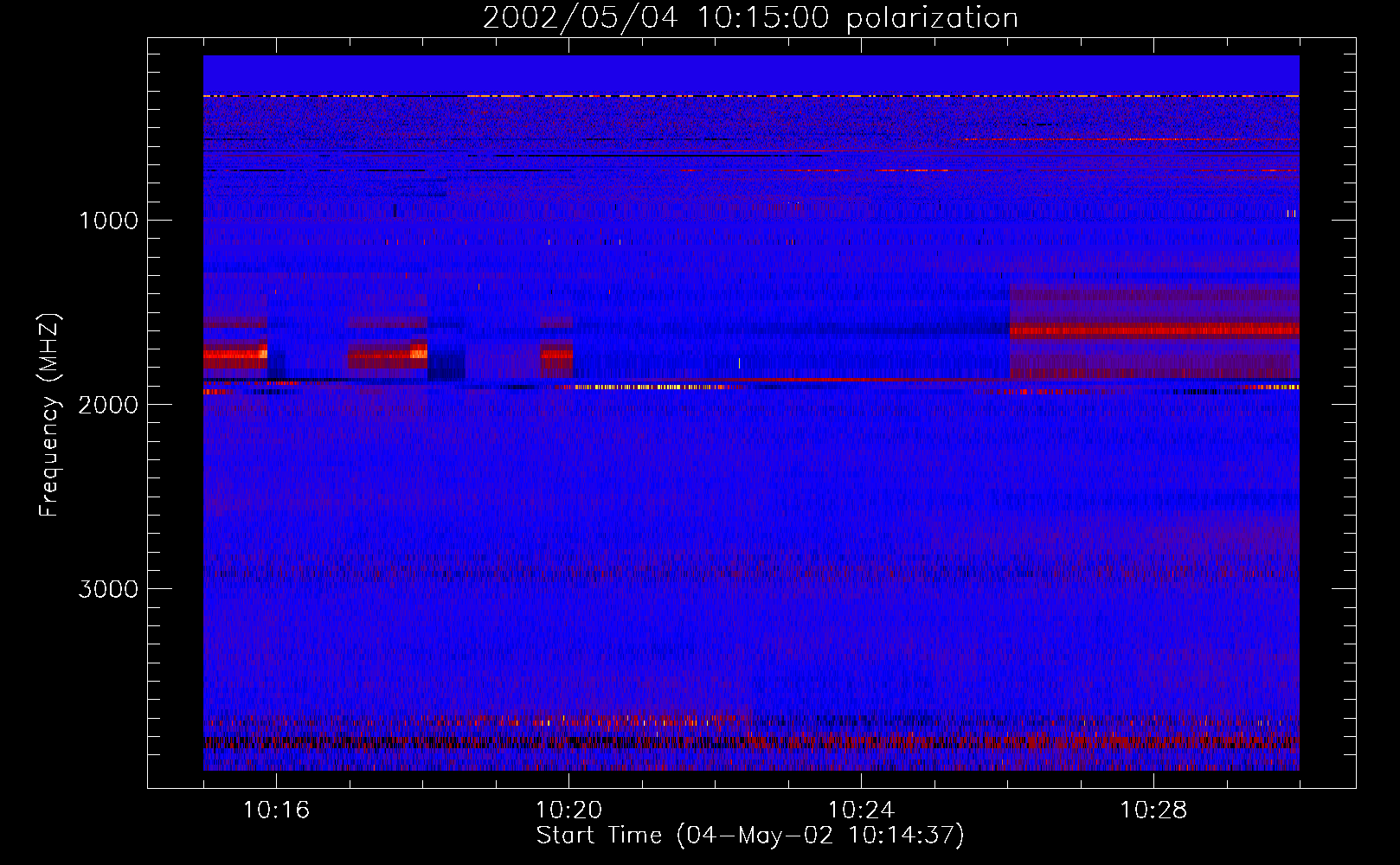Viewport: 1400px width, 865px height.
Task: Click the 3000 frequency tick label
Action: 108,589
